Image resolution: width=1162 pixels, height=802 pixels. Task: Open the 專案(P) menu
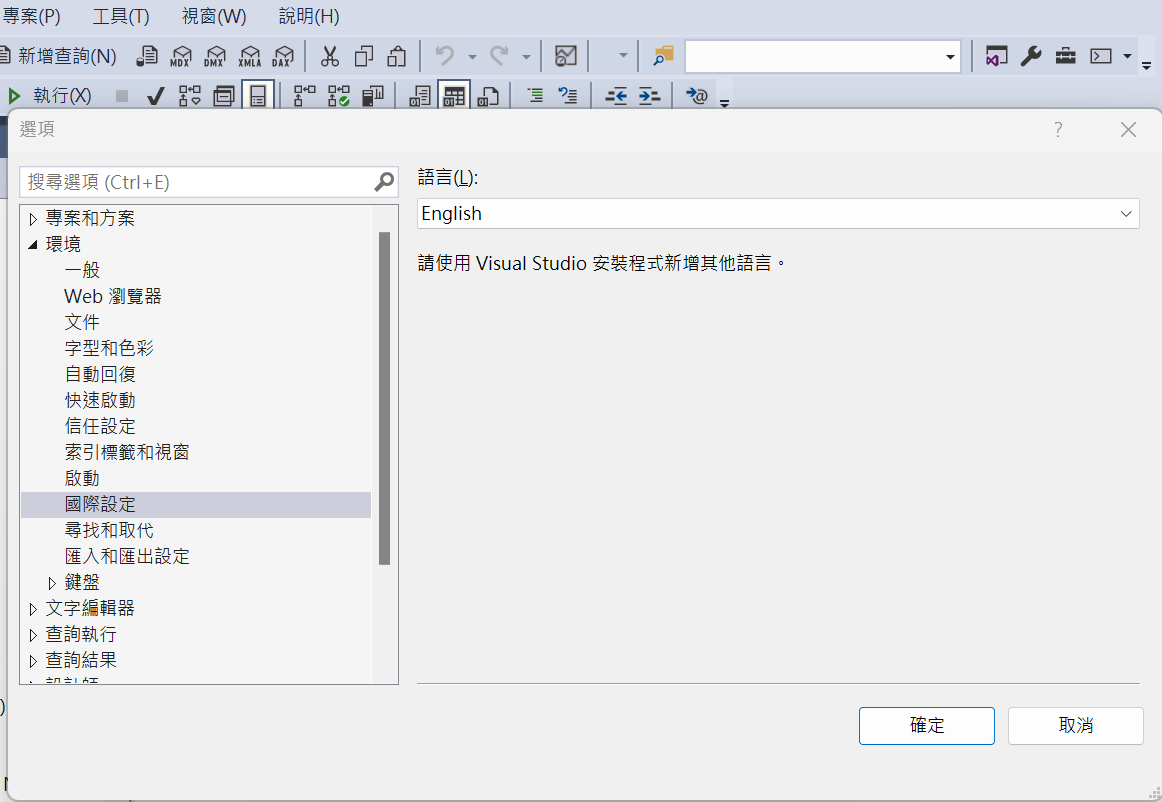pyautogui.click(x=31, y=16)
